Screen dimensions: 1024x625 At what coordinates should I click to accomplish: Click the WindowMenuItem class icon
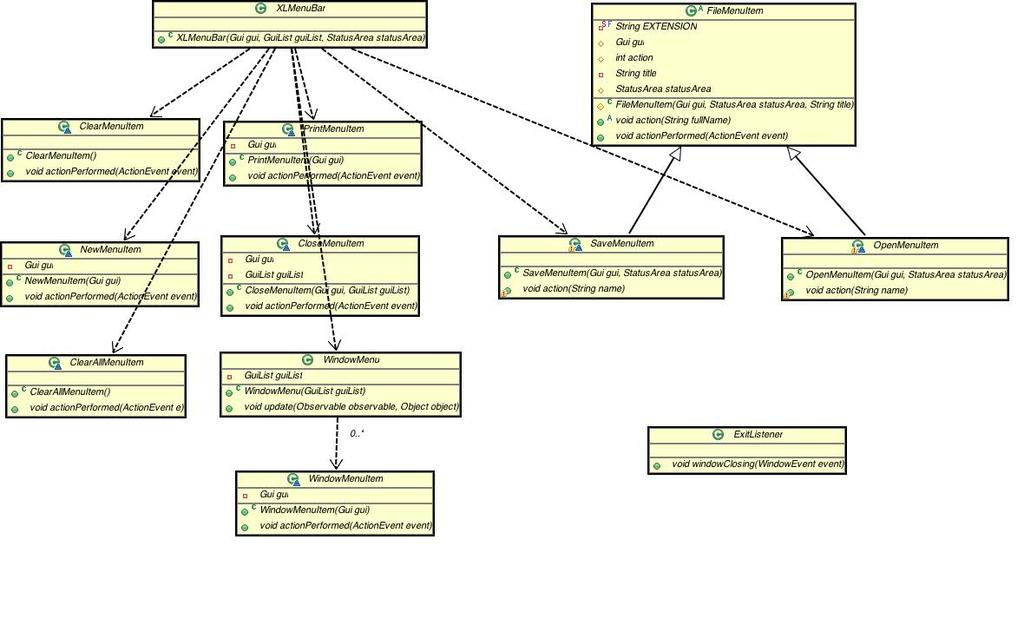pos(293,479)
